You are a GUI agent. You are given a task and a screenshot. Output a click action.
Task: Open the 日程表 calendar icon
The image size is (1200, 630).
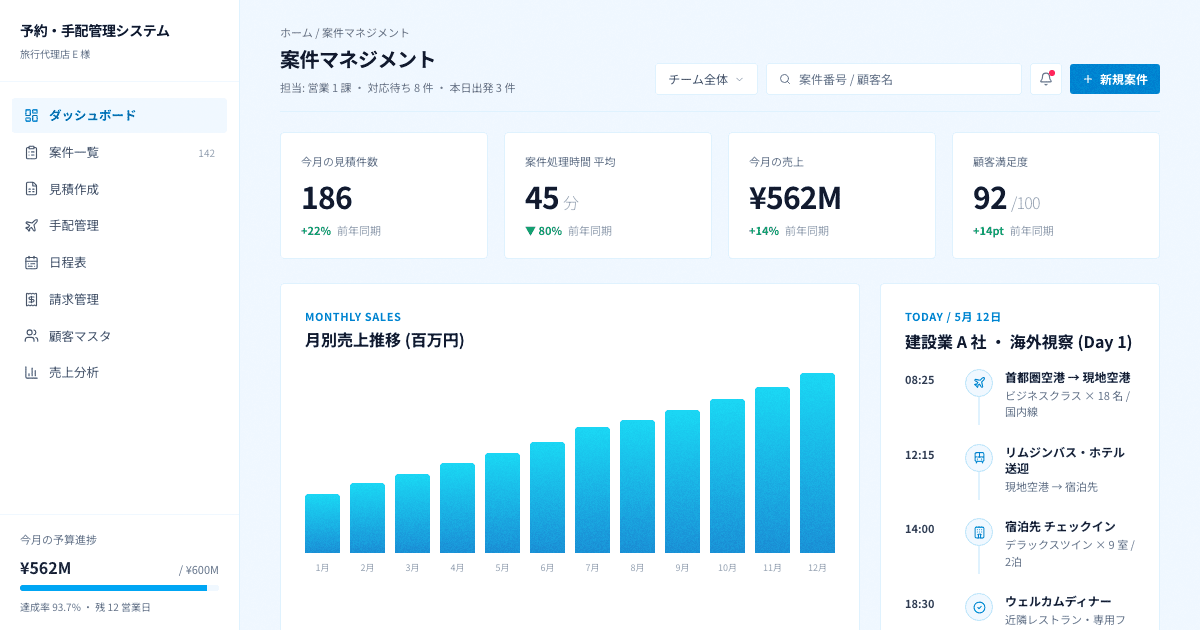pos(30,262)
